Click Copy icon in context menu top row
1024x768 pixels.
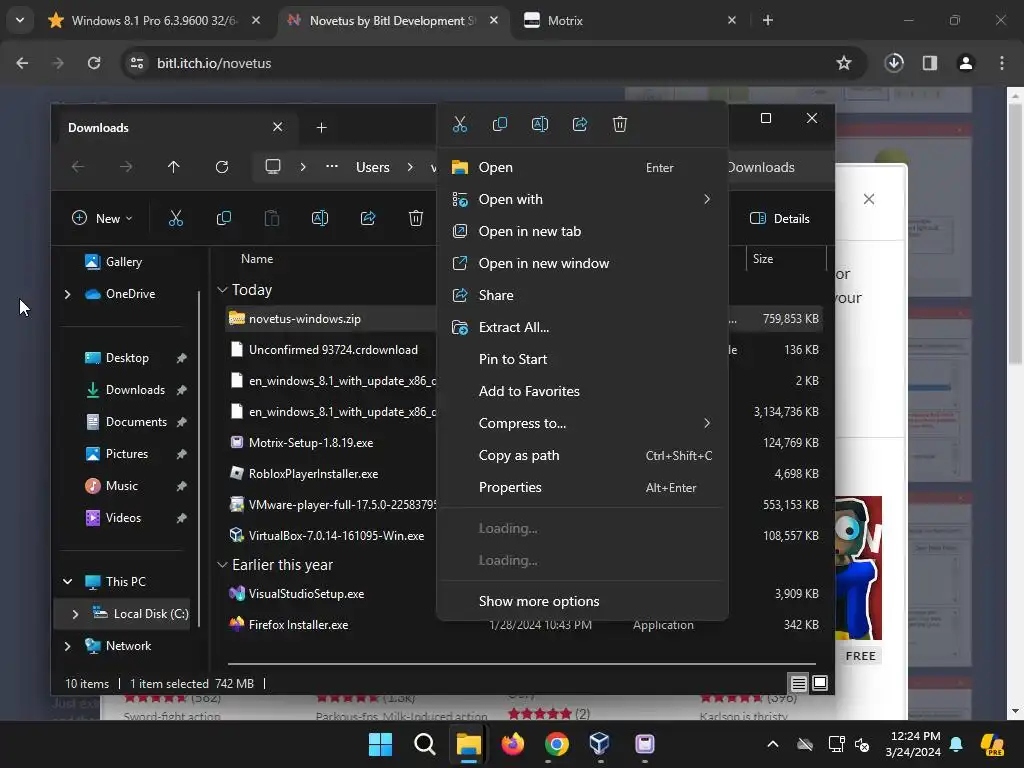(500, 124)
